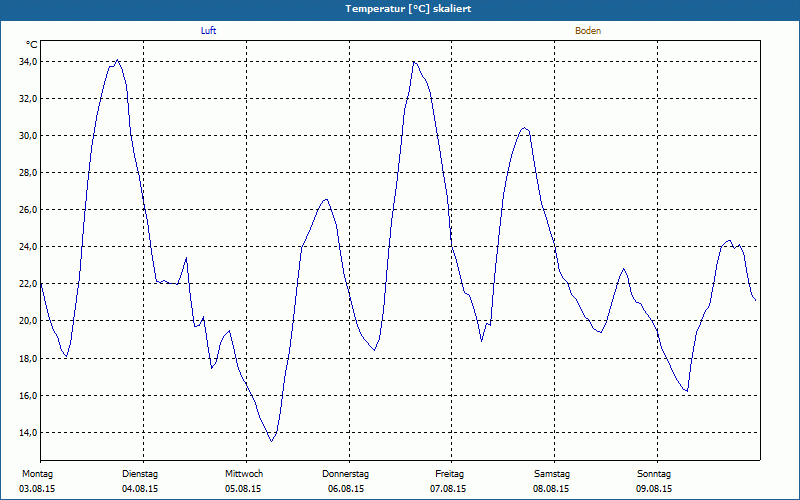Click the 'Samstag' day label

click(x=552, y=474)
